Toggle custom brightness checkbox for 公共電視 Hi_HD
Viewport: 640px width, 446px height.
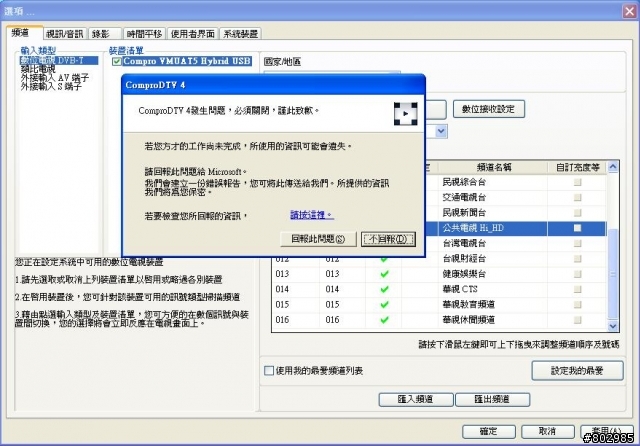(577, 228)
